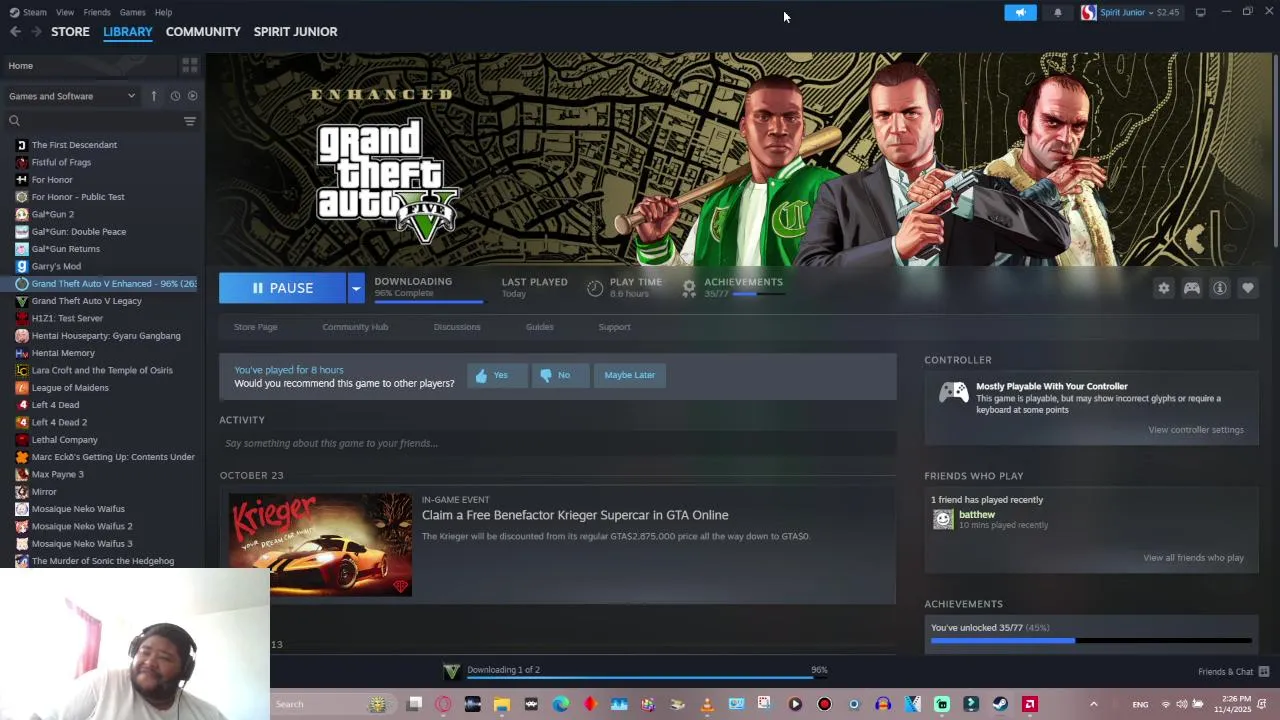Switch to grid collections view icon
Image resolution: width=1280 pixels, height=720 pixels.
189,66
